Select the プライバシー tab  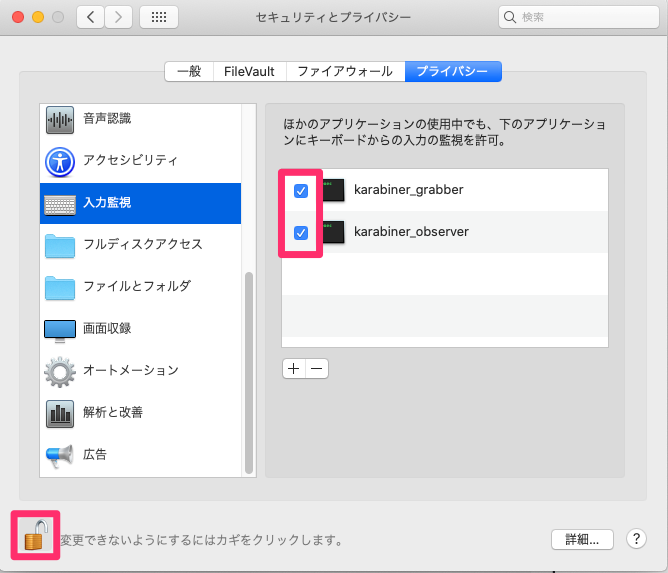(x=453, y=71)
